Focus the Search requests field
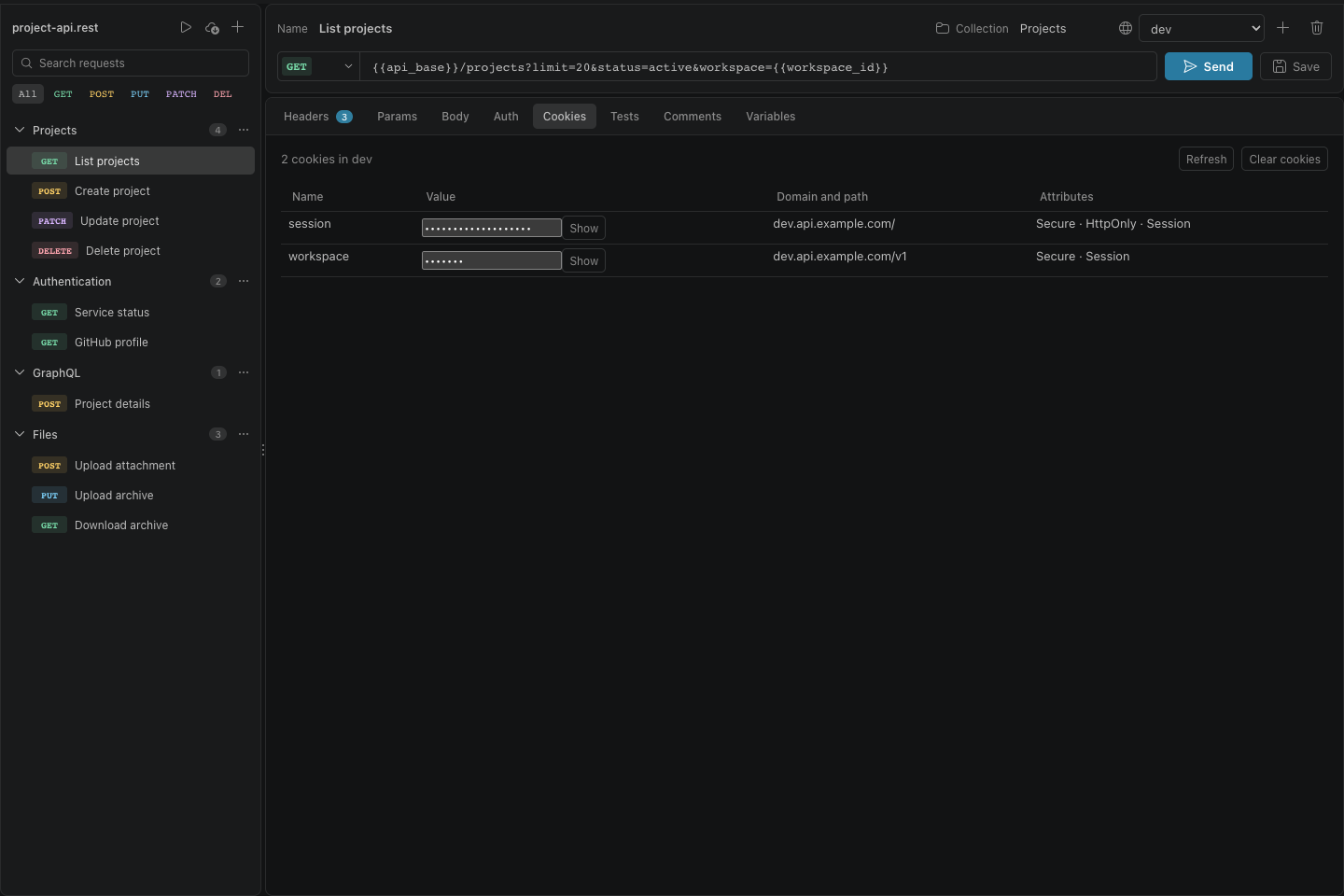This screenshot has height=896, width=1344. click(x=131, y=63)
